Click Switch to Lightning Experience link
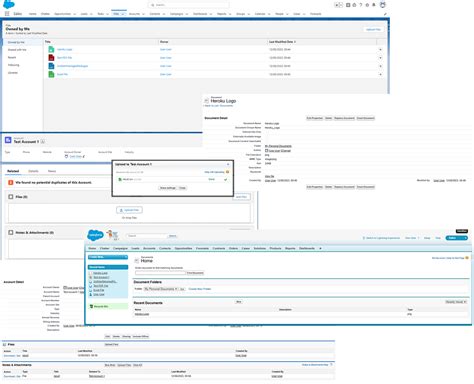This screenshot has height=384, width=474. pyautogui.click(x=383, y=238)
